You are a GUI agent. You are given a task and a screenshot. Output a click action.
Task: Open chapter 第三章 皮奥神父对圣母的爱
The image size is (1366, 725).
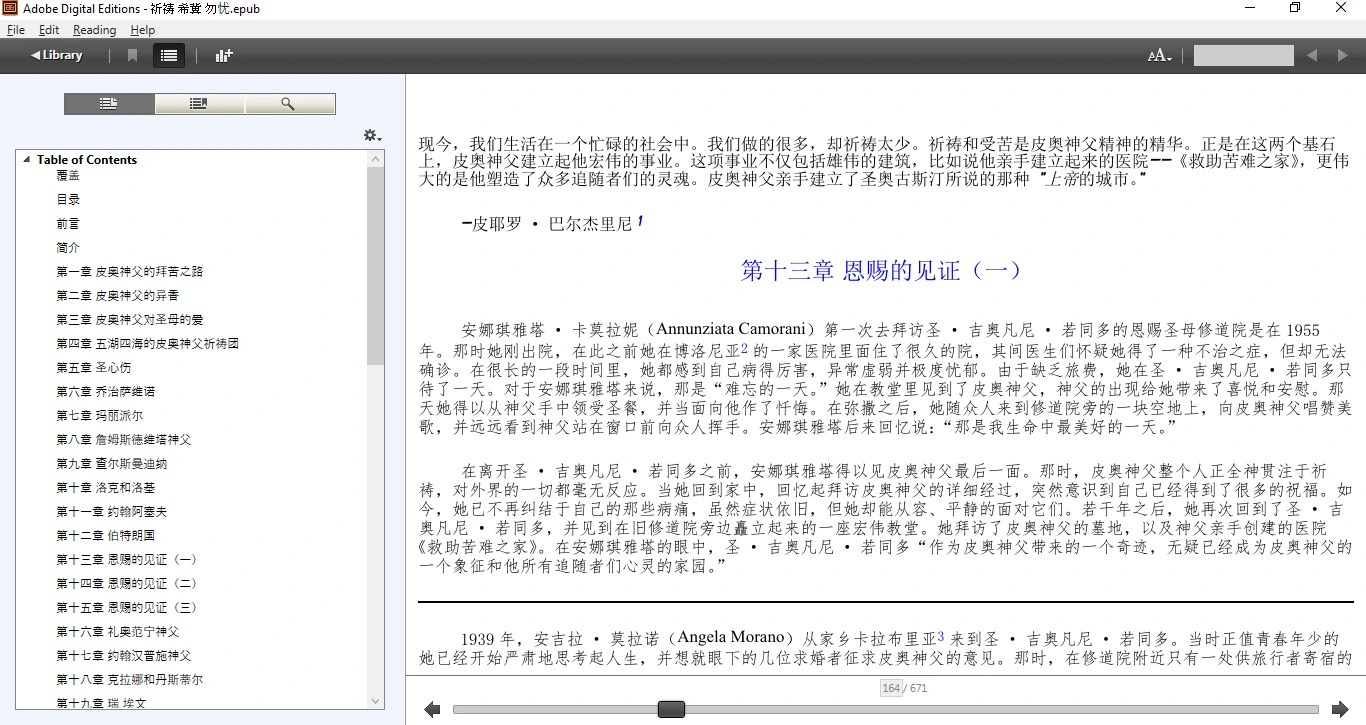pyautogui.click(x=129, y=320)
